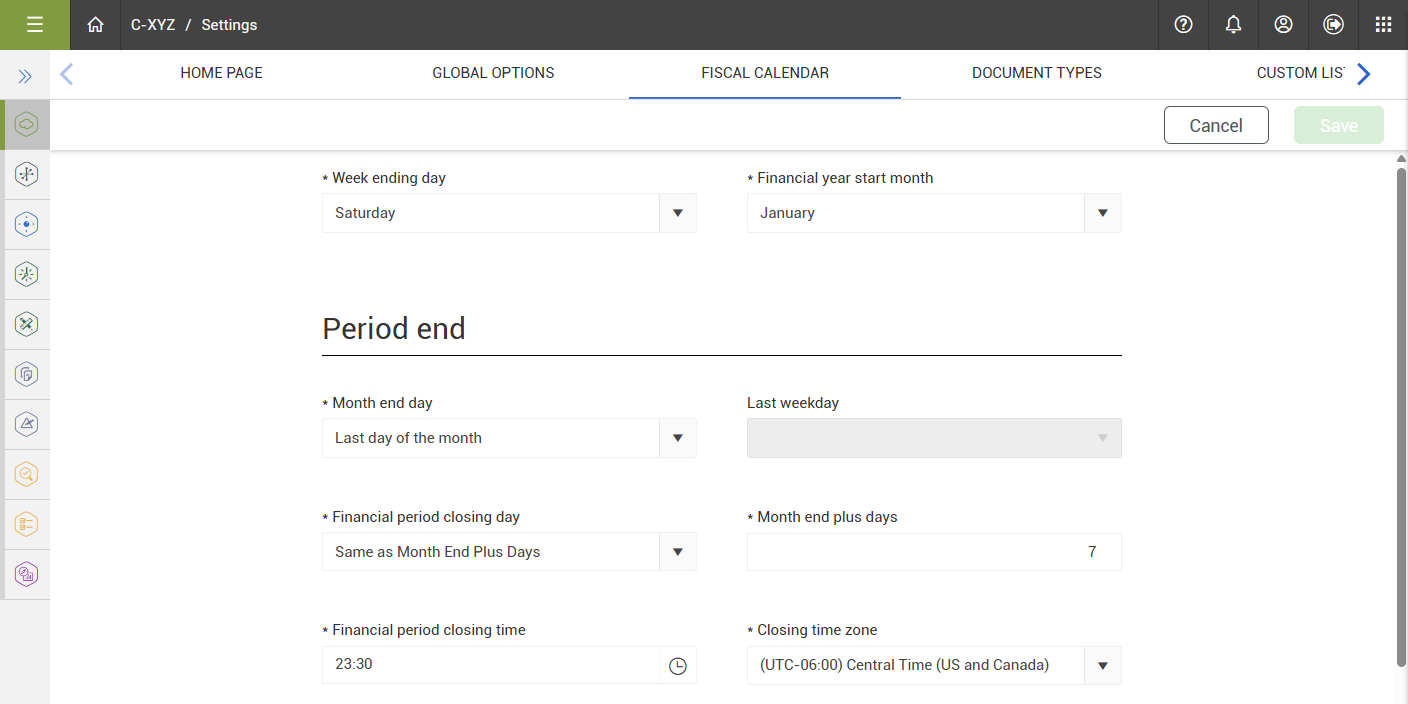Open the hamburger main menu
This screenshot has height=704, width=1408.
(35, 25)
